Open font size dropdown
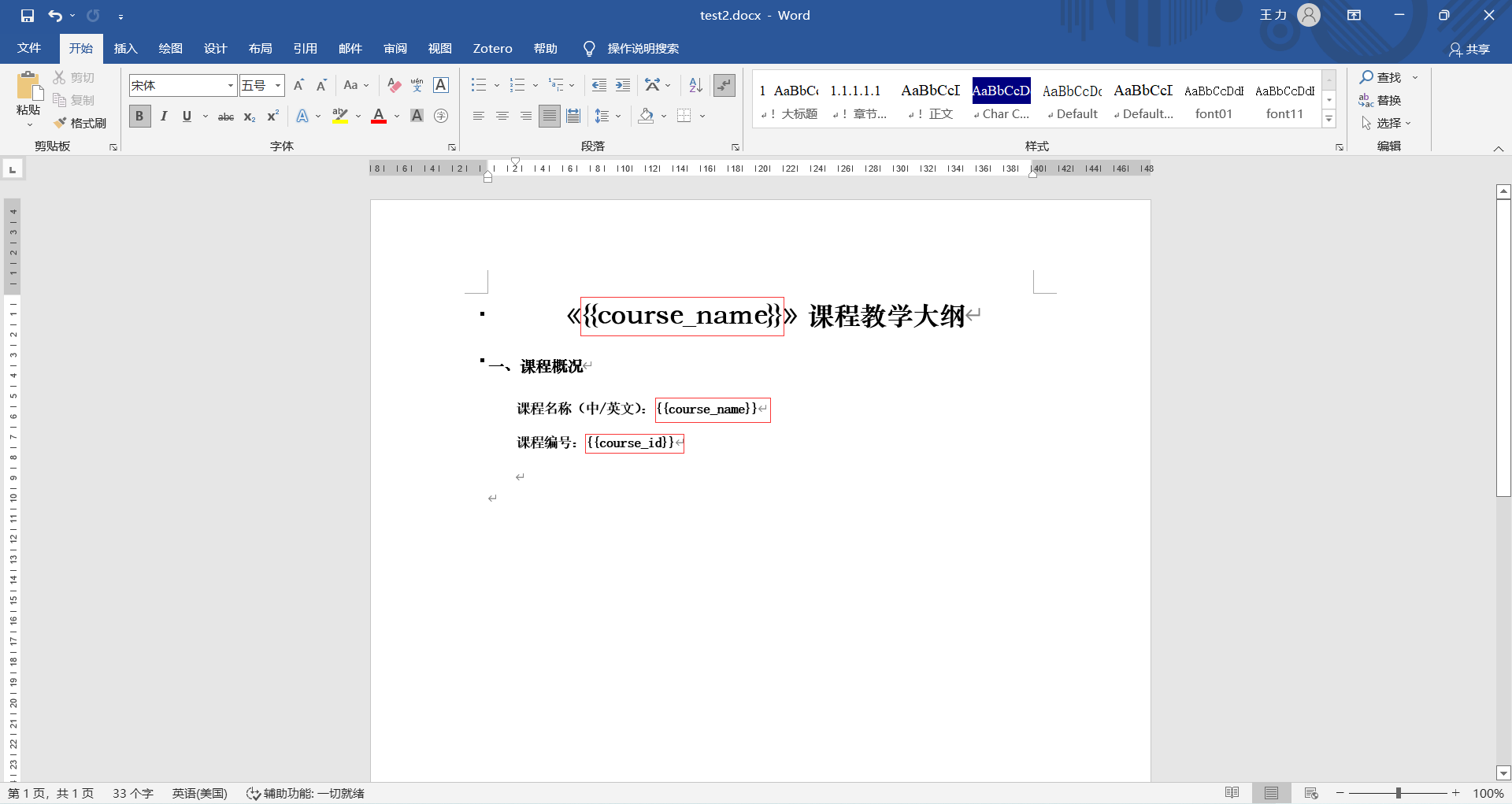 pyautogui.click(x=278, y=85)
